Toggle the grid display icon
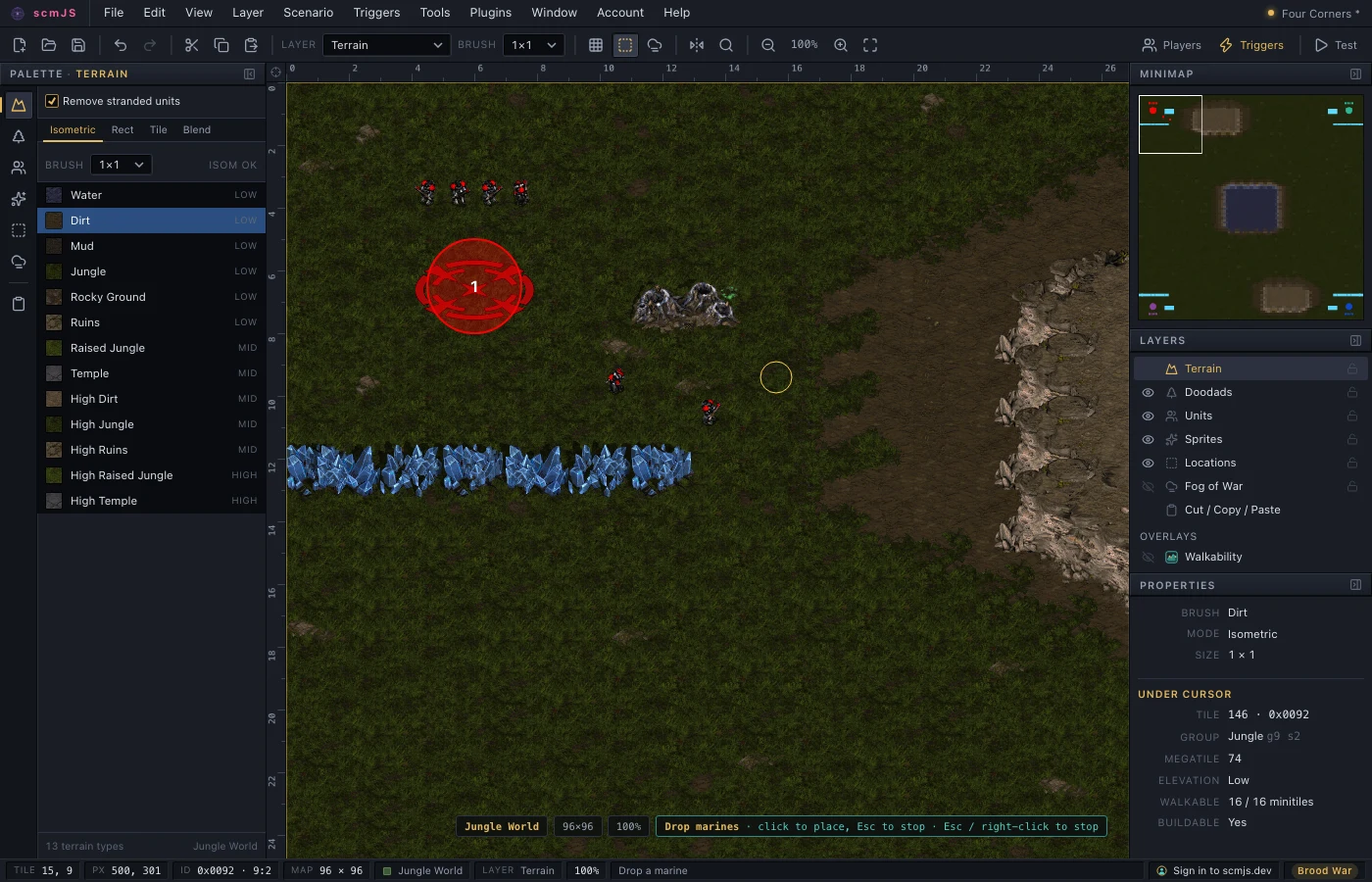The height and width of the screenshot is (882, 1372). [596, 45]
